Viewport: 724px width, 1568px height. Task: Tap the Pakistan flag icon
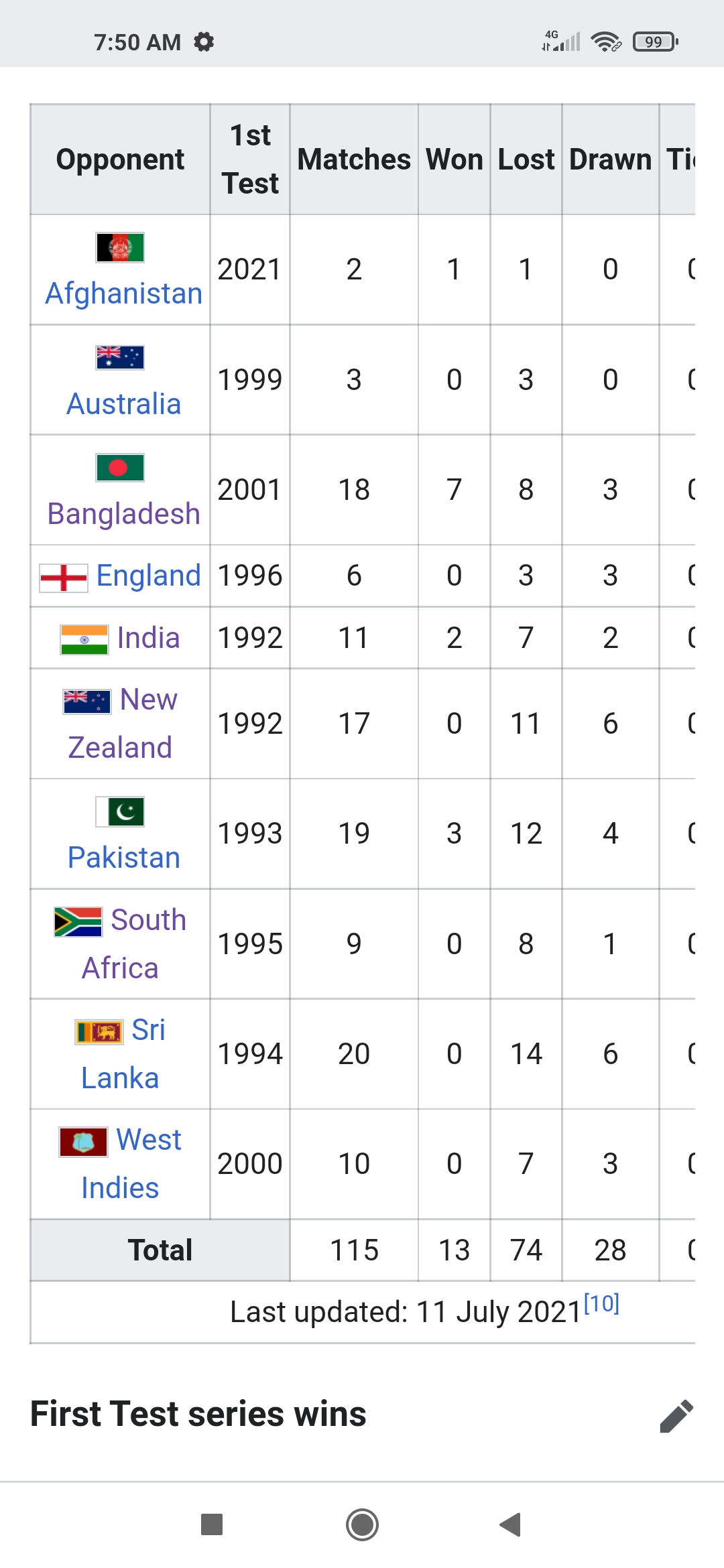120,811
